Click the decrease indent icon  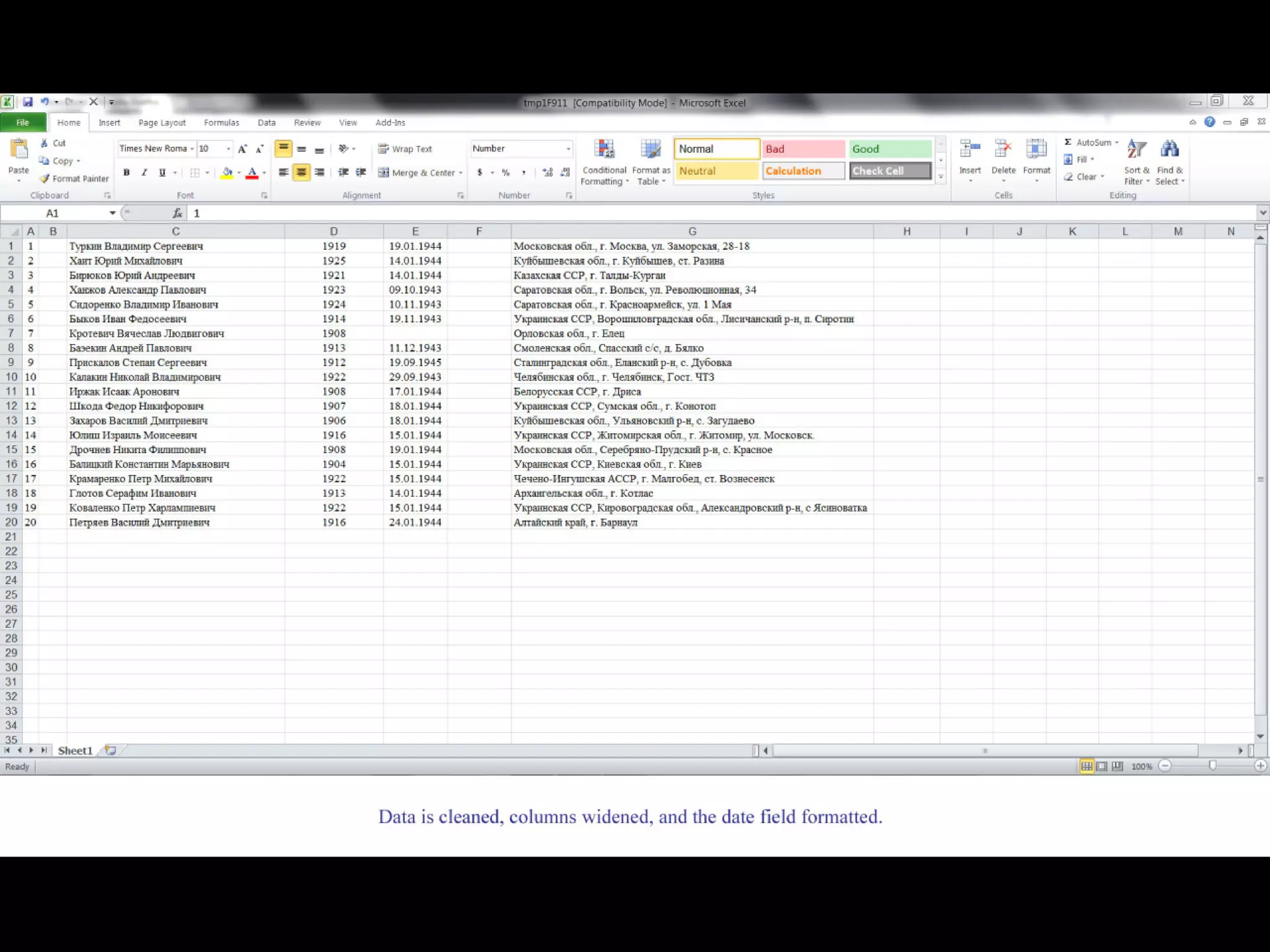click(343, 172)
